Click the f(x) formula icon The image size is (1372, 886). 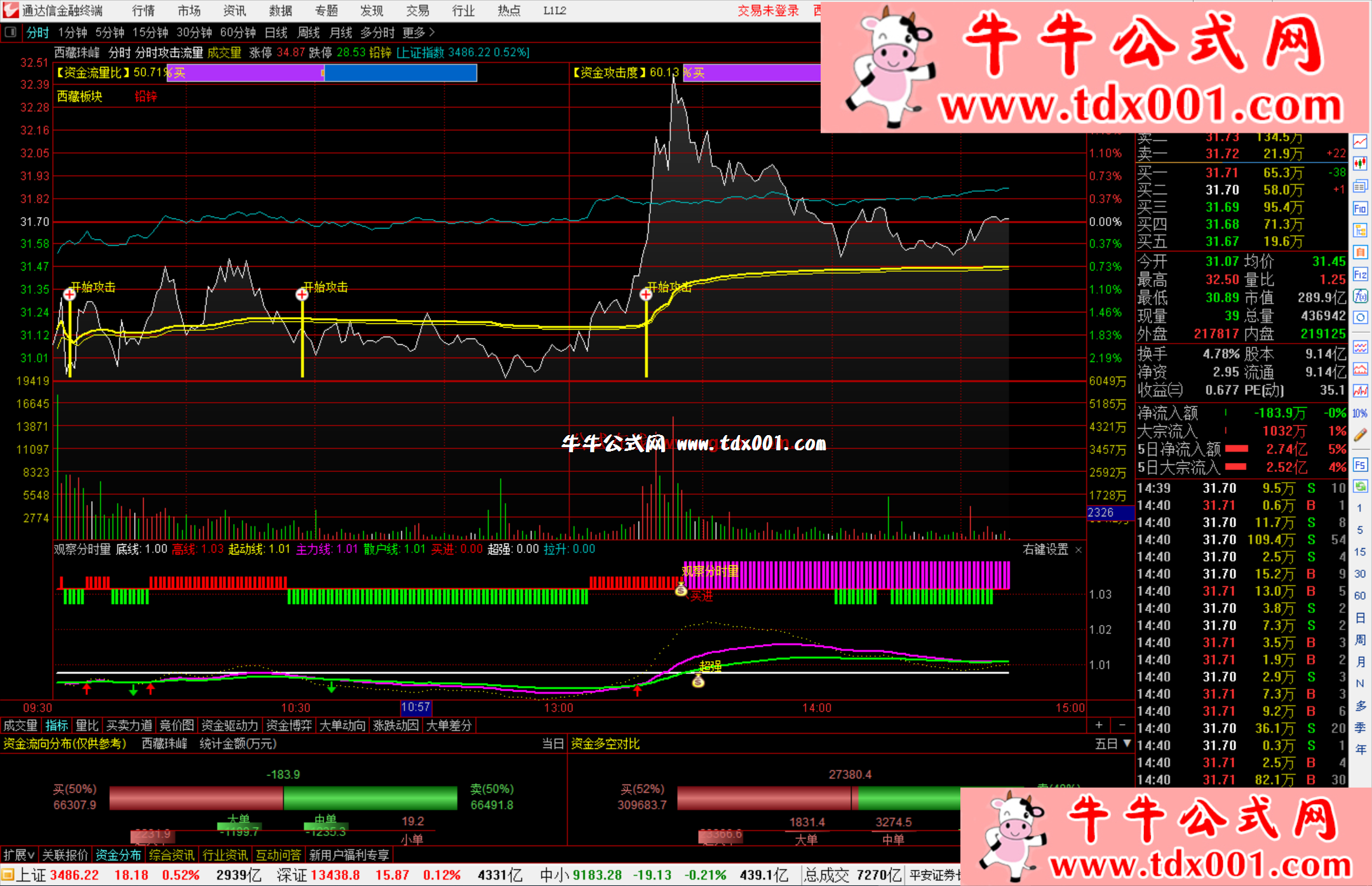click(x=1360, y=296)
